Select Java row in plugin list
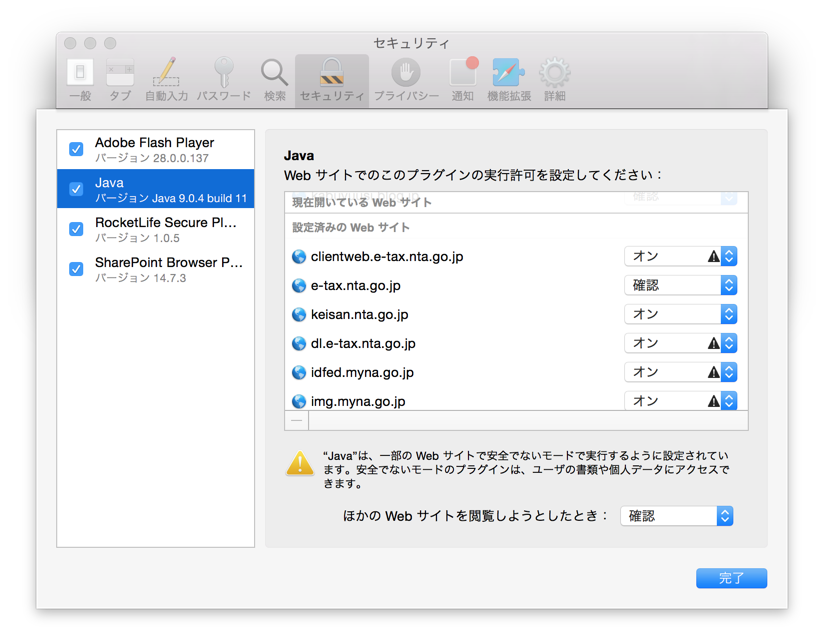 point(156,189)
